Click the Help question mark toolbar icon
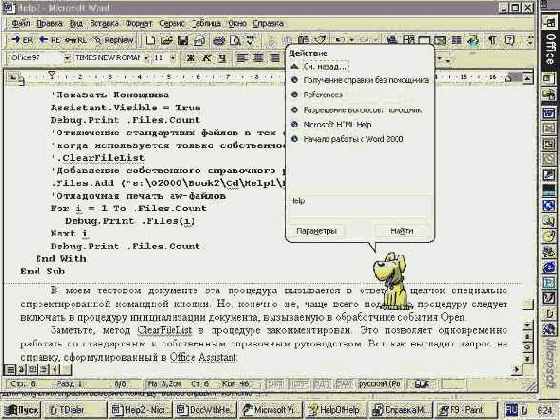Screen dimensions: 560x420 [x=510, y=40]
